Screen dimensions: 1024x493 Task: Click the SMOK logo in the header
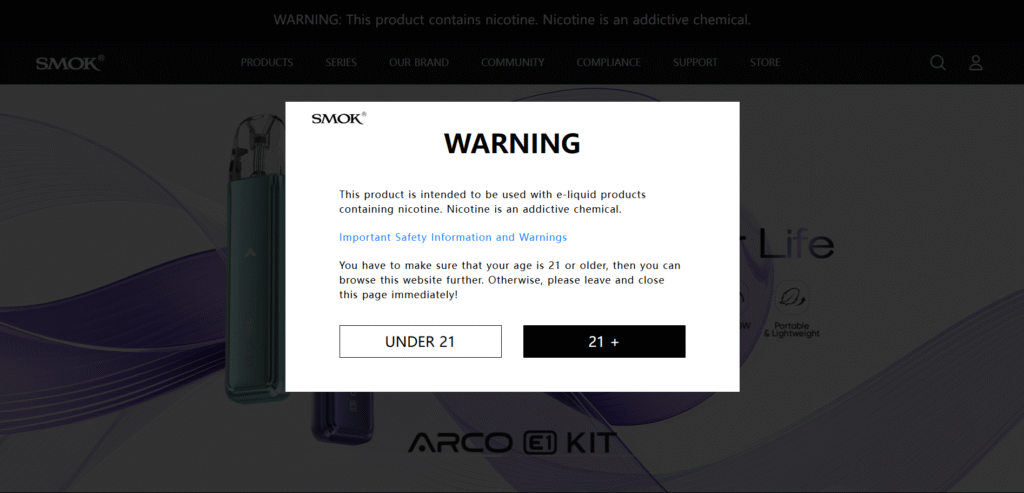(x=70, y=63)
